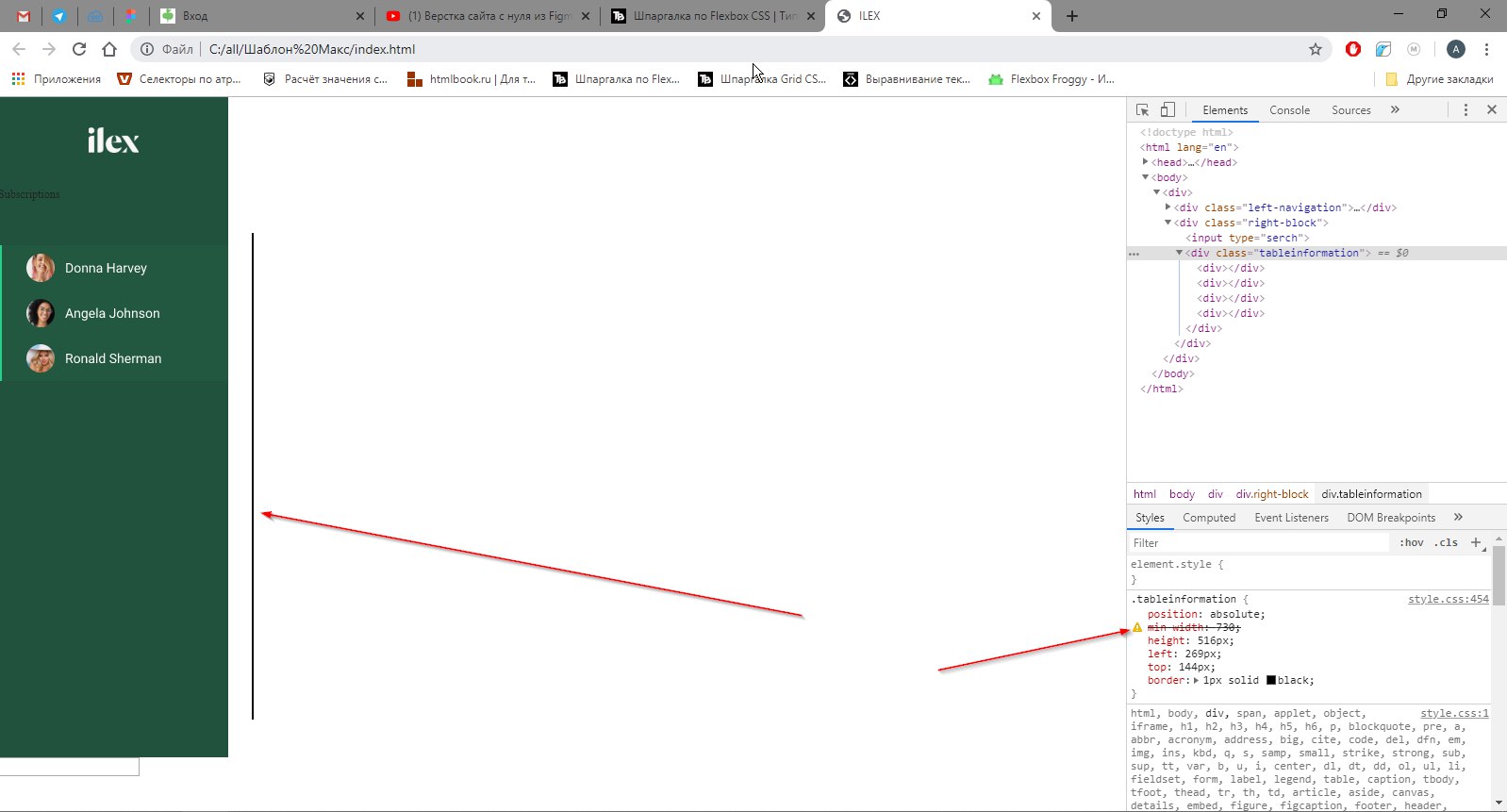Click the ilex logo in the sidebar
Screen dimensions: 1507x812
[x=113, y=141]
